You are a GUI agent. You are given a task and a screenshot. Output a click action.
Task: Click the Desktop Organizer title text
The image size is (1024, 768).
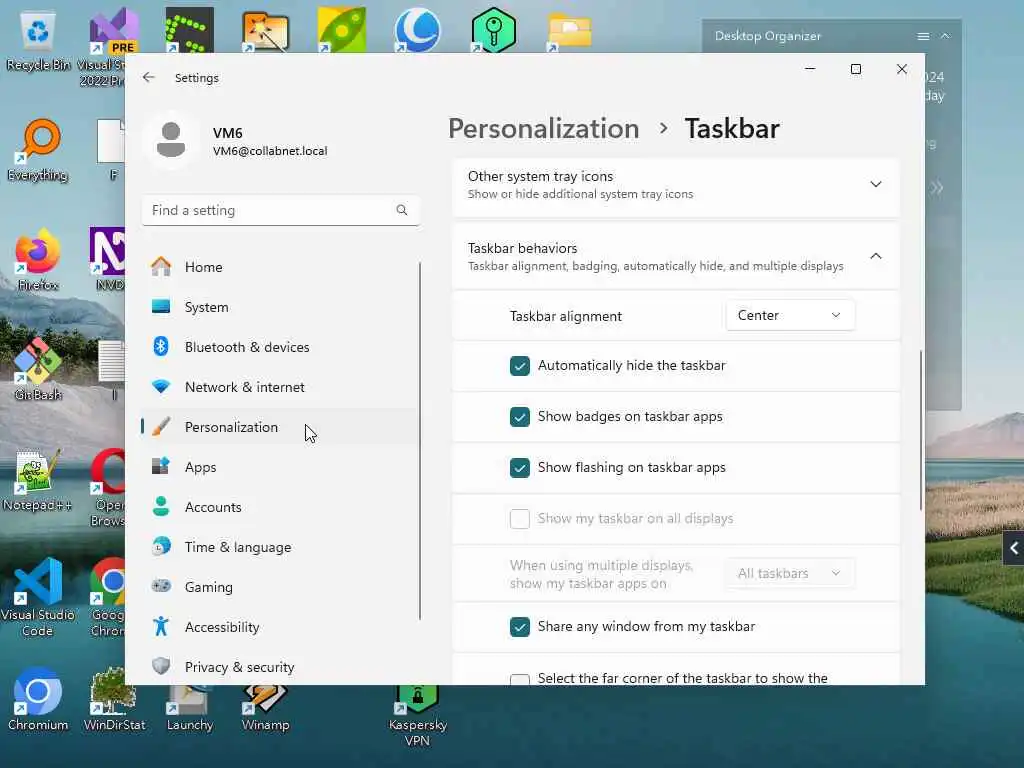(x=767, y=37)
